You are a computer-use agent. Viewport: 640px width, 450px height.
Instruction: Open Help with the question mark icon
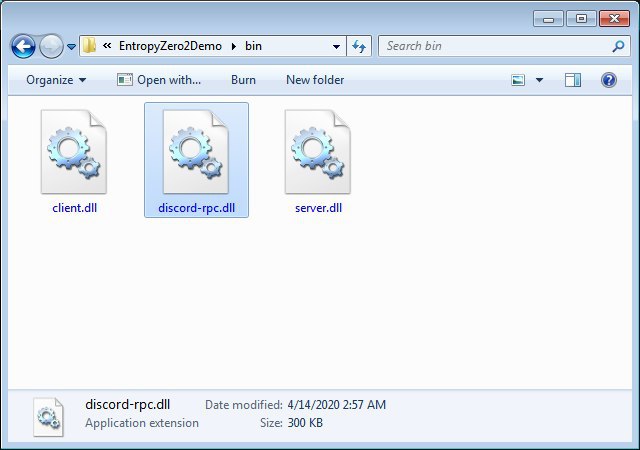[x=609, y=80]
